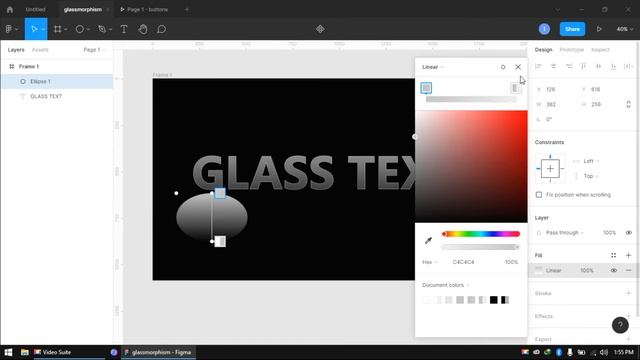Pick color with the eyedropper
Image resolution: width=640 pixels, height=360 pixels.
(428, 240)
